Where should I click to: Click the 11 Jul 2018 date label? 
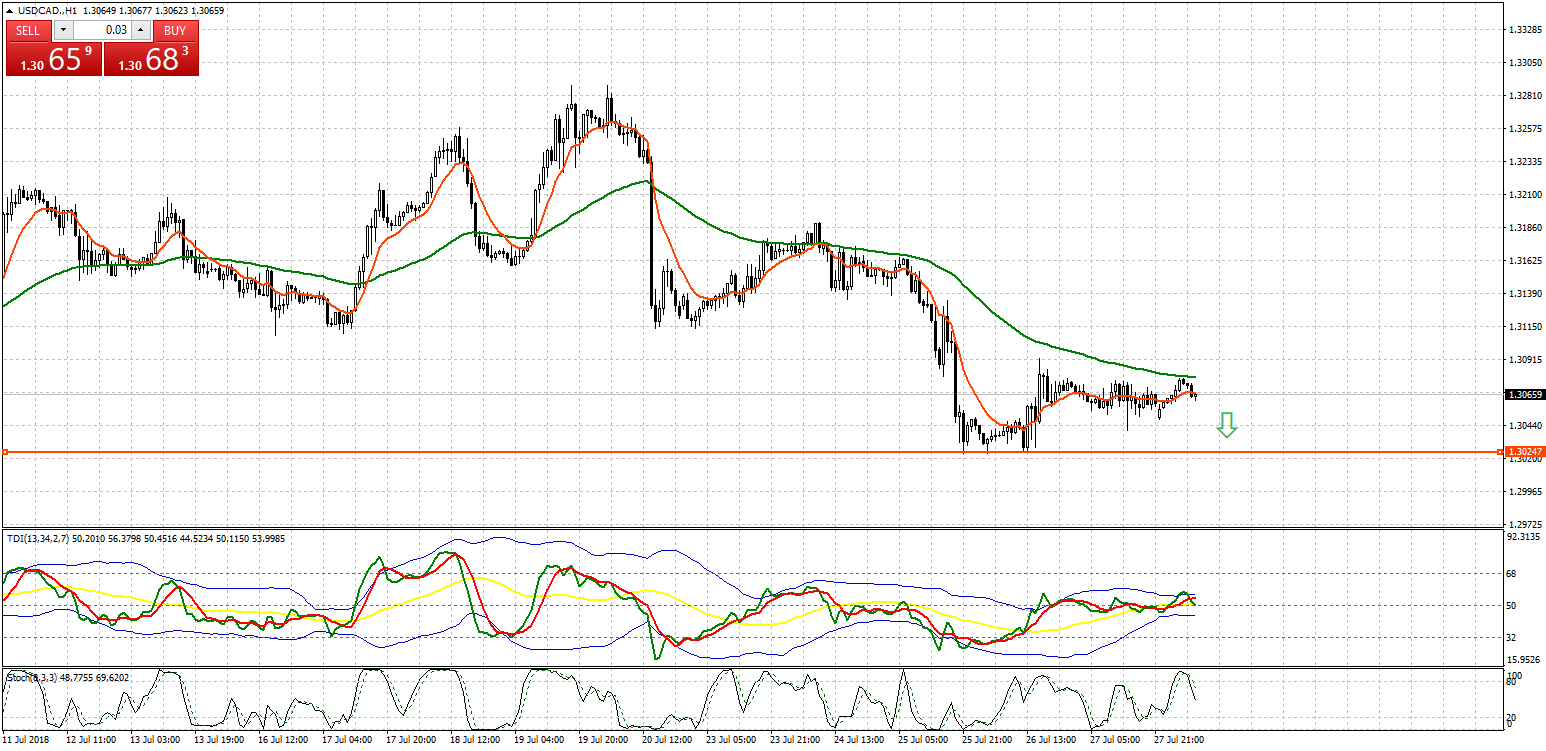click(x=26, y=740)
